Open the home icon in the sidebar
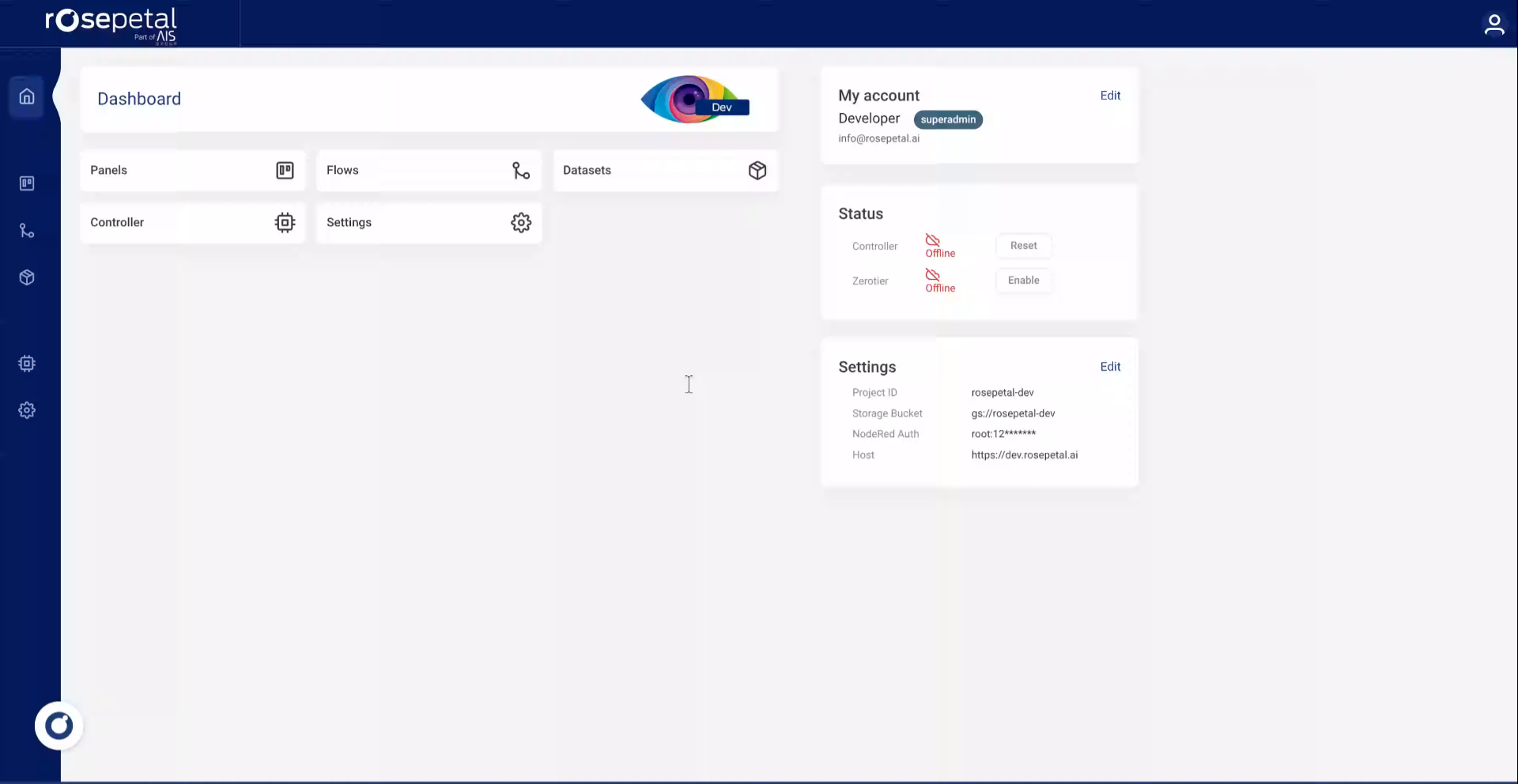This screenshot has width=1518, height=784. click(27, 97)
